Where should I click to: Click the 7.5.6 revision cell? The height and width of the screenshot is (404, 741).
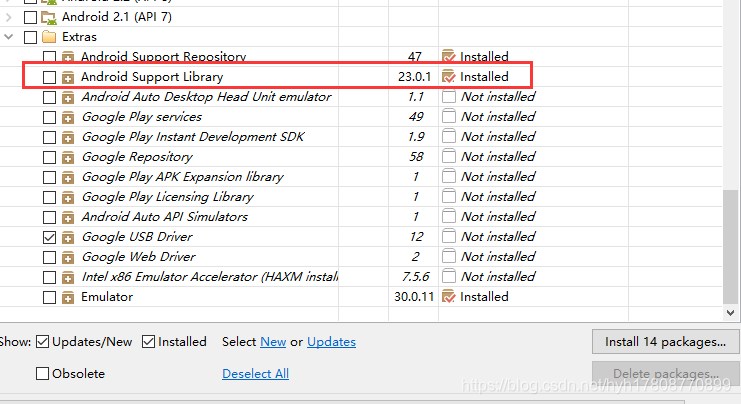pyautogui.click(x=416, y=276)
